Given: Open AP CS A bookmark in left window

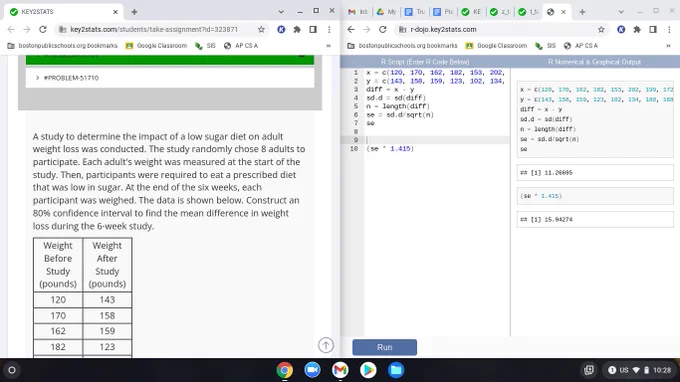Looking at the screenshot, I should coord(241,46).
